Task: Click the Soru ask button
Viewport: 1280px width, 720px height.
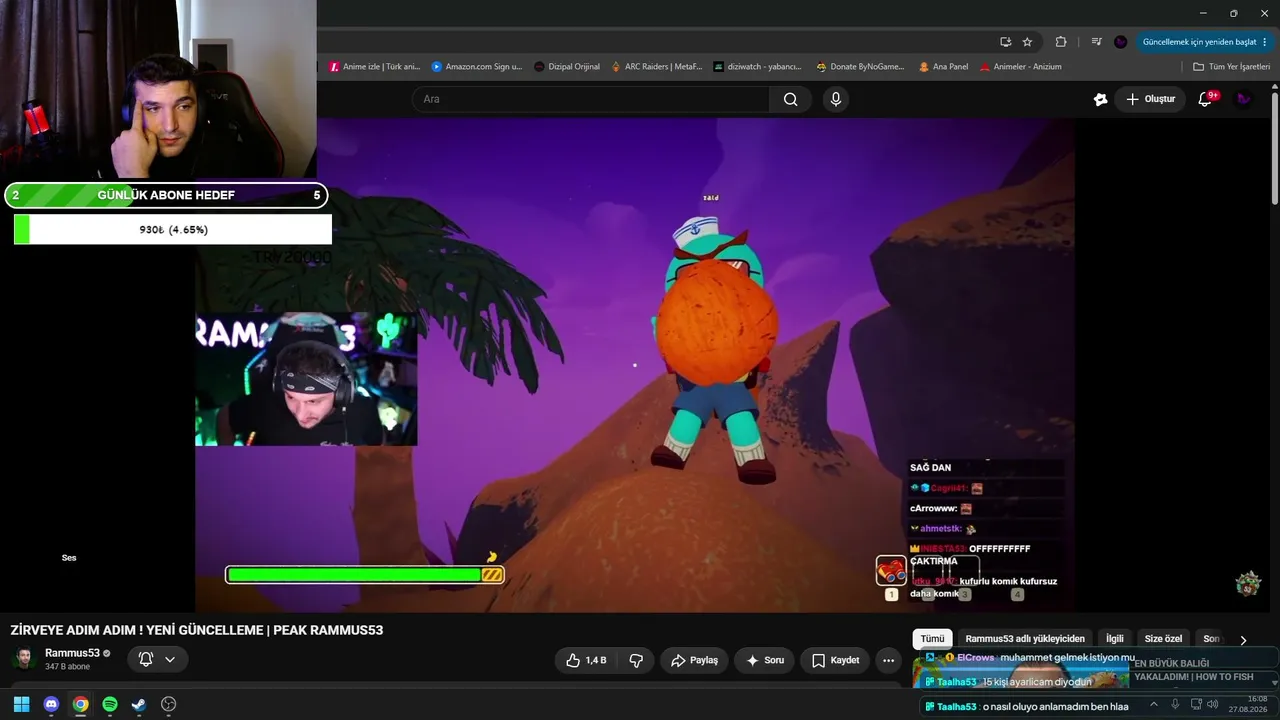Action: (764, 660)
